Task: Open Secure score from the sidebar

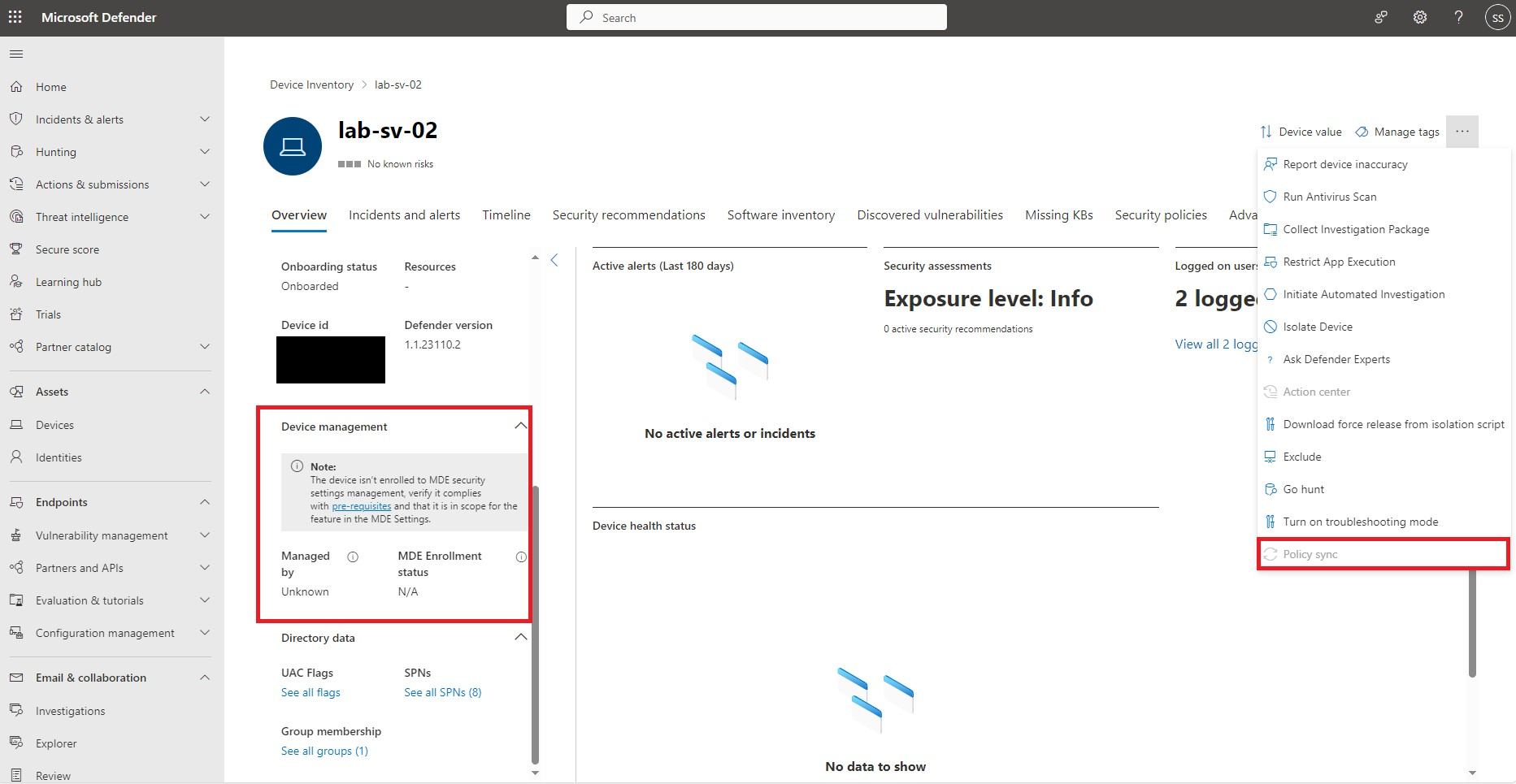Action: click(x=67, y=249)
